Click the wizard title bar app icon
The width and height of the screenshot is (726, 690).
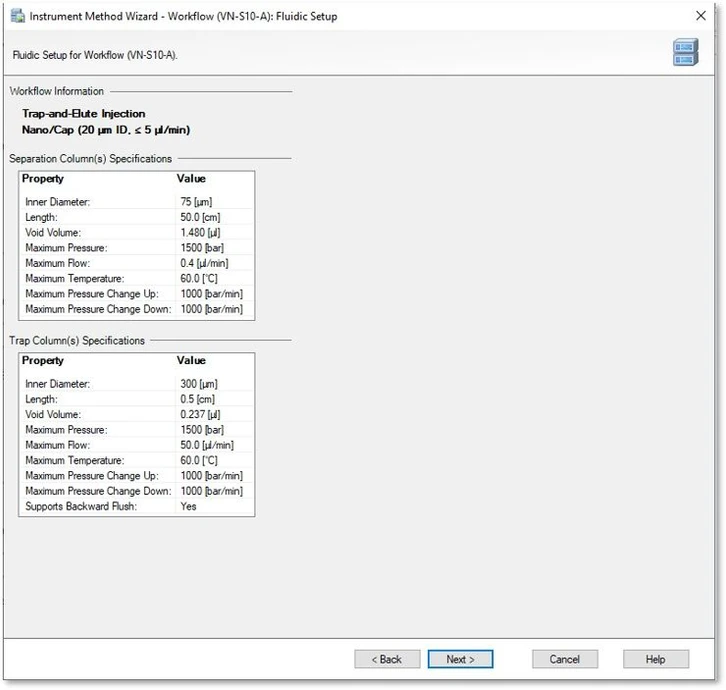(17, 17)
